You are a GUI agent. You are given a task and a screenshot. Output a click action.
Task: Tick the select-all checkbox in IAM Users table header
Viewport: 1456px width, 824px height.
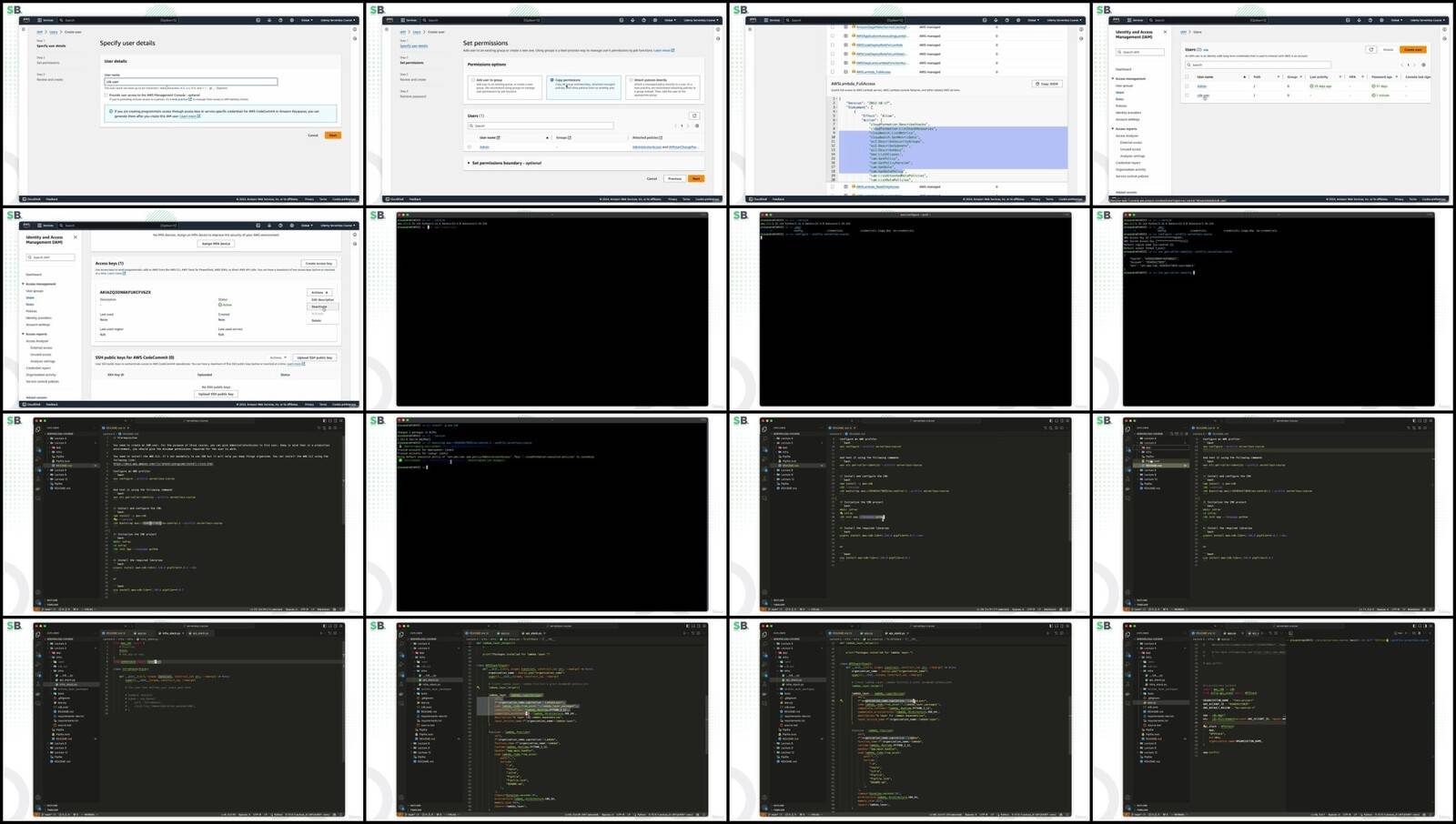click(1187, 76)
